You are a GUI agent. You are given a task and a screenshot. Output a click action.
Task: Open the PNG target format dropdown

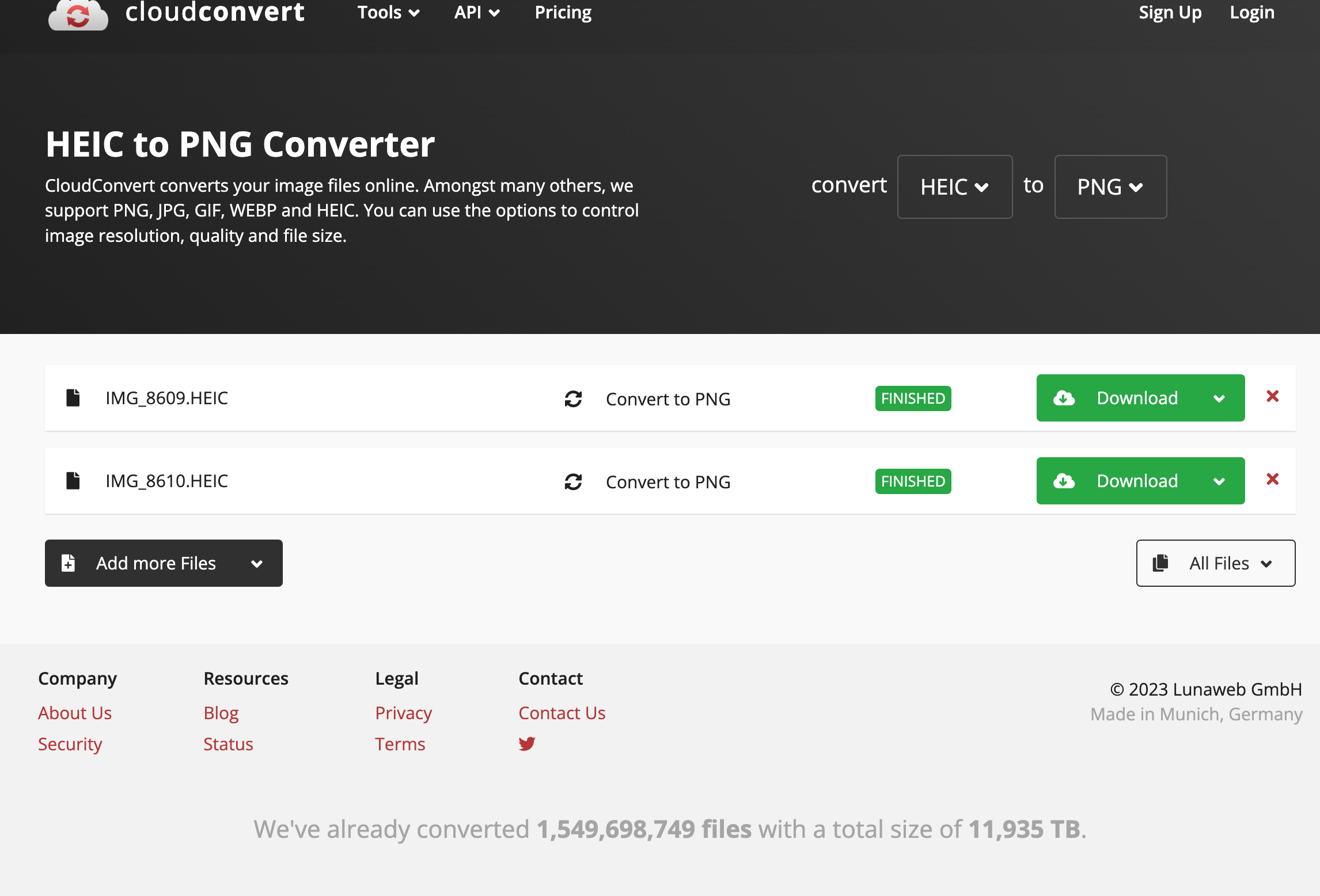coord(1110,187)
